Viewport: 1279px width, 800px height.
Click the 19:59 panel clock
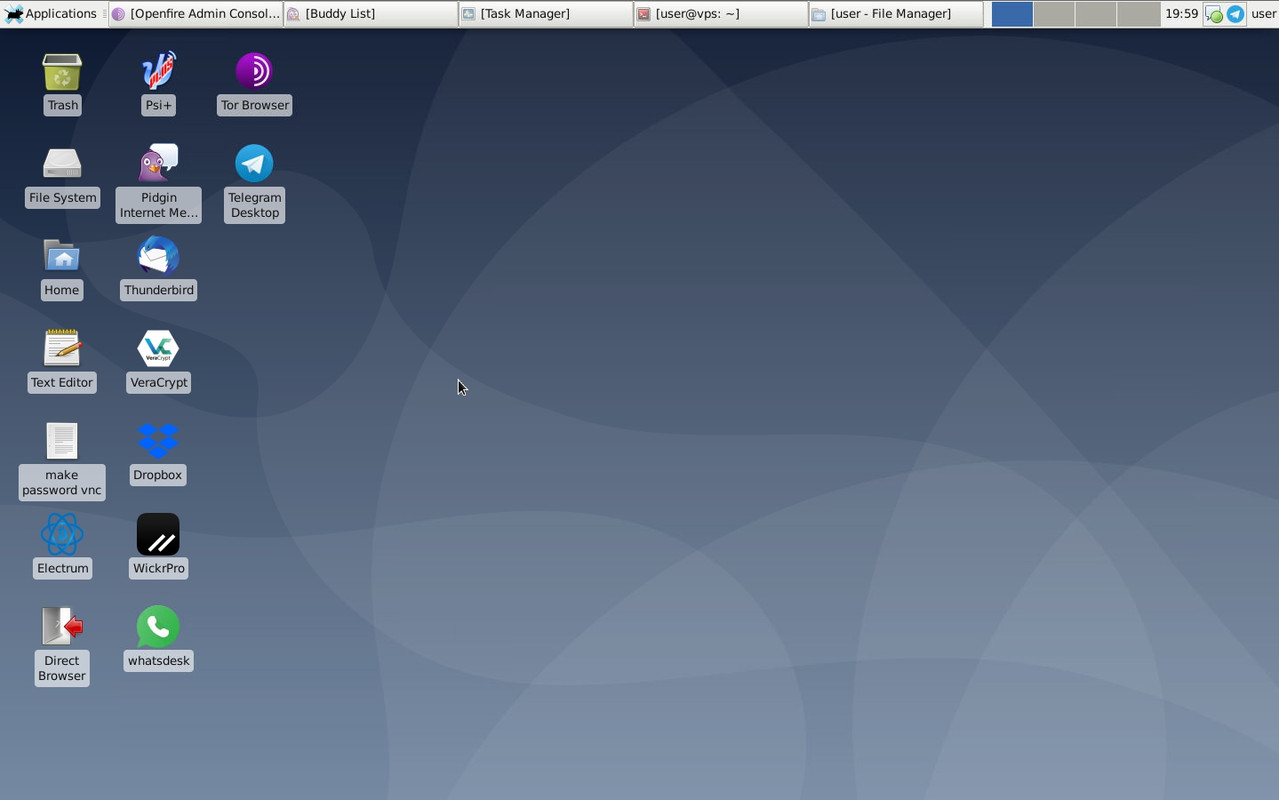click(x=1181, y=14)
